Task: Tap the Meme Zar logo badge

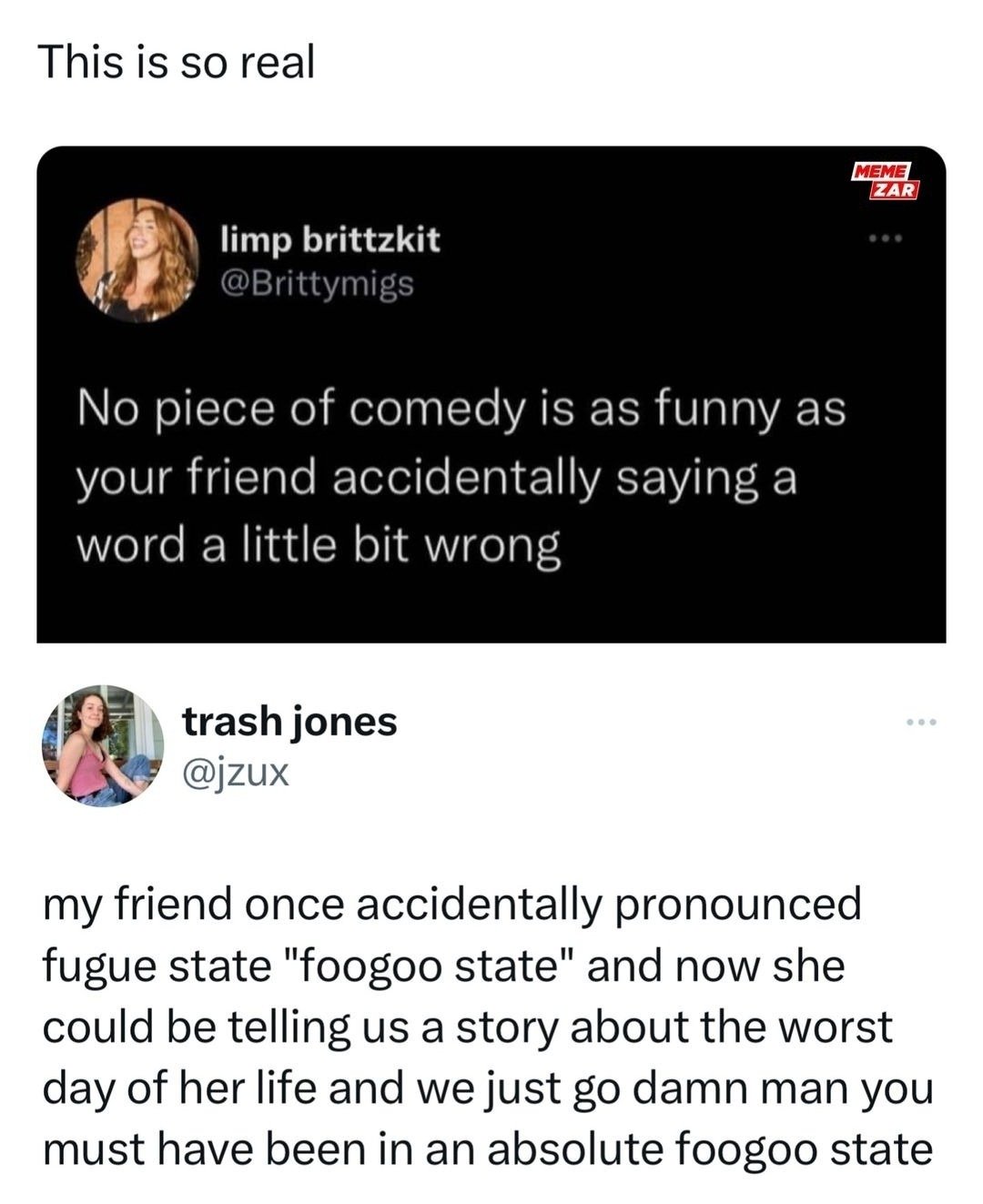Action: coord(885,181)
